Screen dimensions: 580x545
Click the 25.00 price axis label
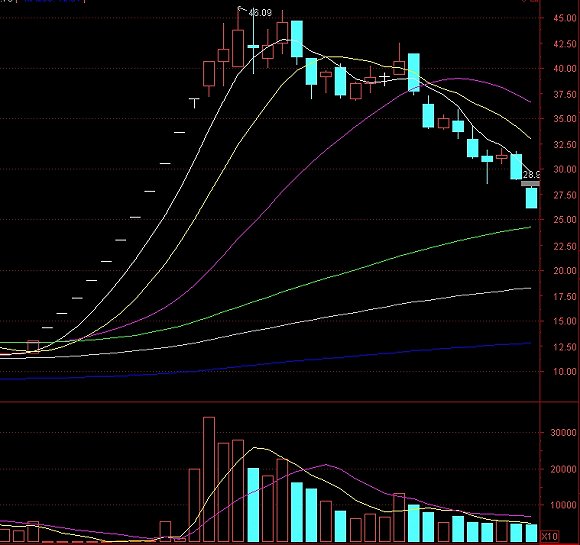coord(565,220)
